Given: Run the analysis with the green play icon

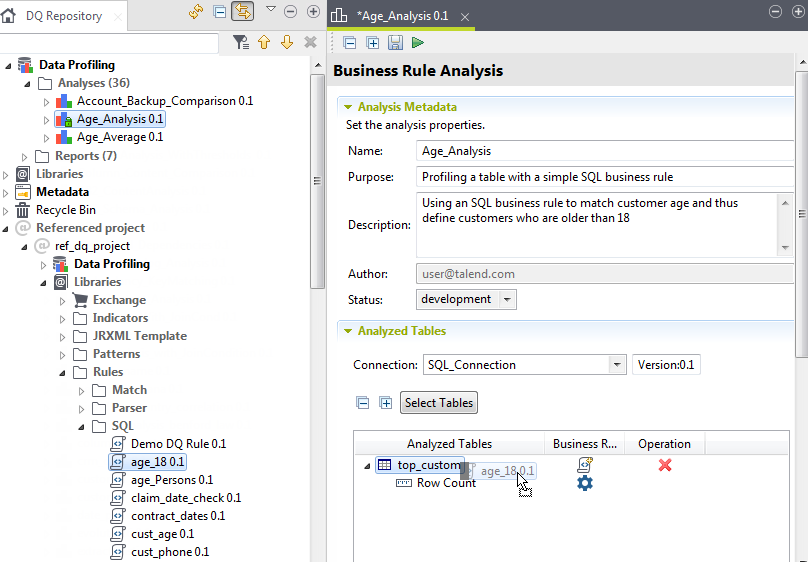Looking at the screenshot, I should [418, 43].
